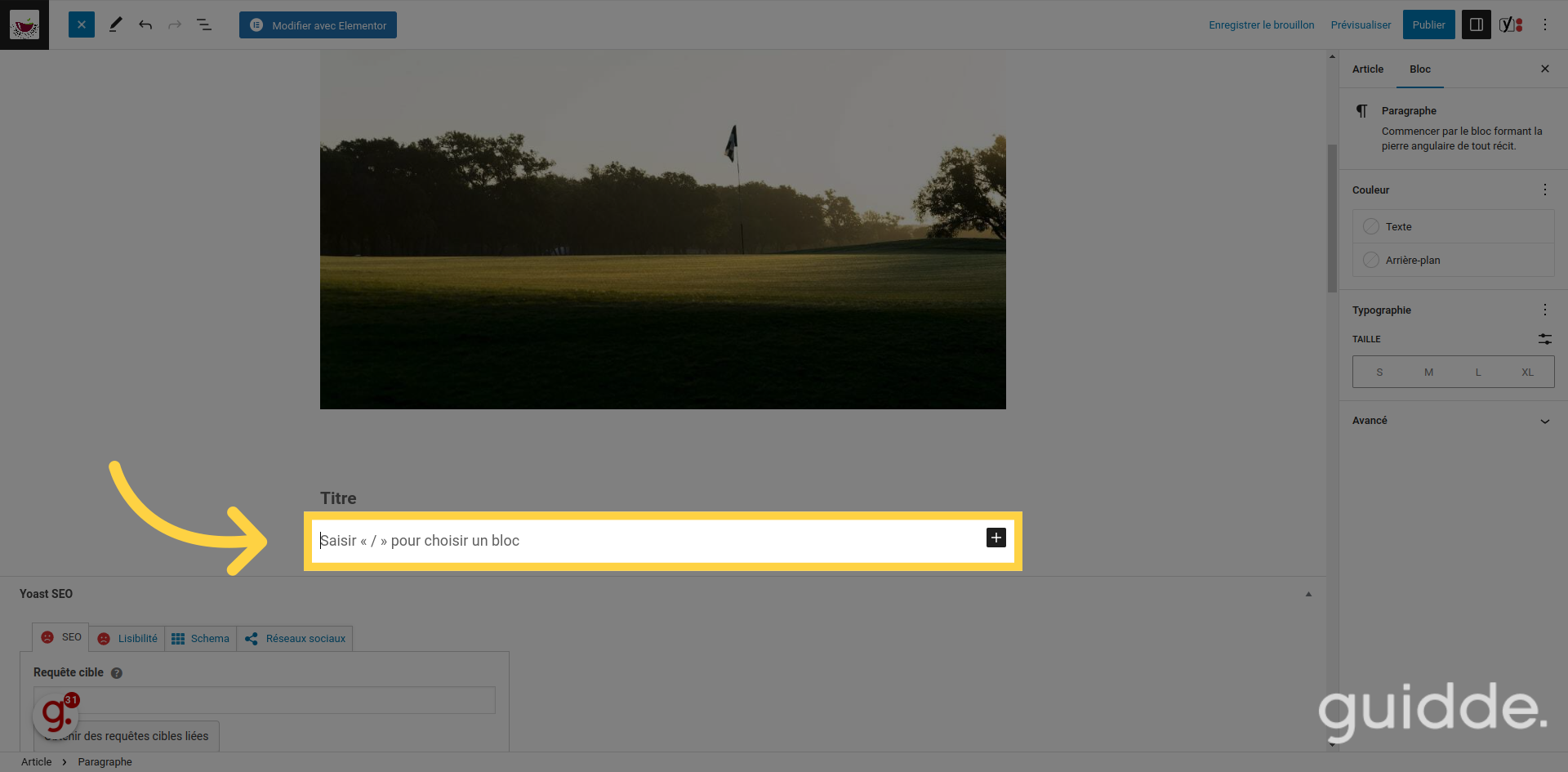Viewport: 1568px width, 772px height.
Task: Expand the Avancé section
Action: 1453,421
